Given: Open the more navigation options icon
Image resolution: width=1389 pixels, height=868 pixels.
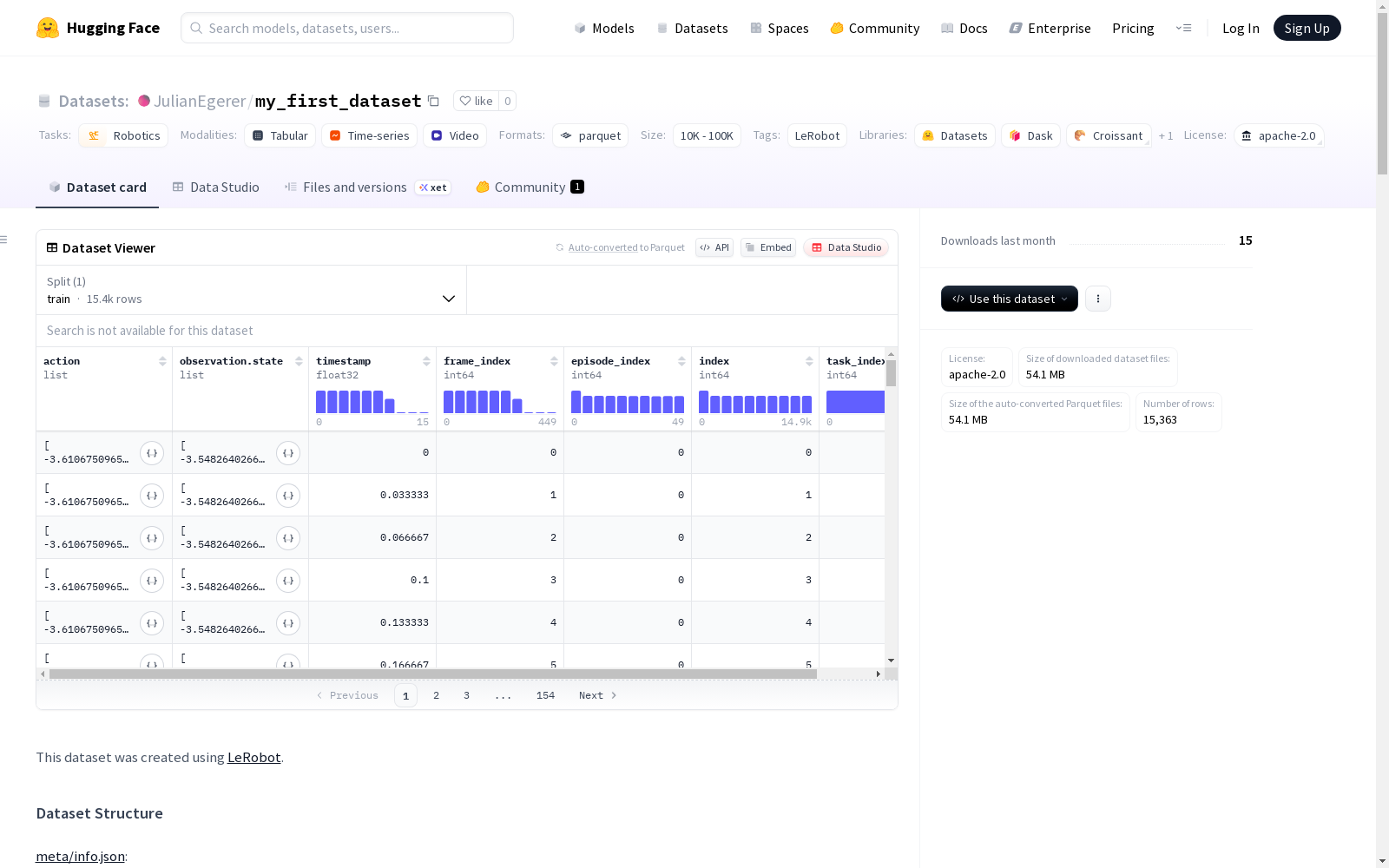Looking at the screenshot, I should 1183,28.
